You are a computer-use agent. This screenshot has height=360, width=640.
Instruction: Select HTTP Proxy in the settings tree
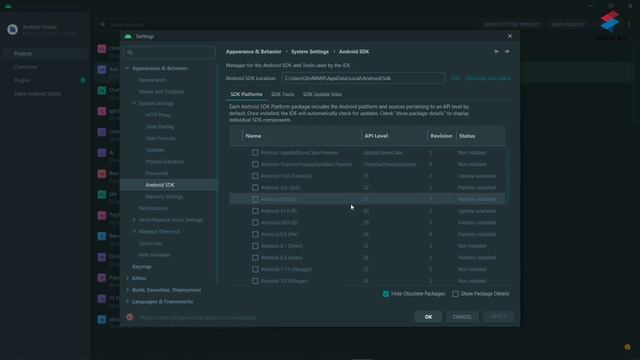coord(158,115)
